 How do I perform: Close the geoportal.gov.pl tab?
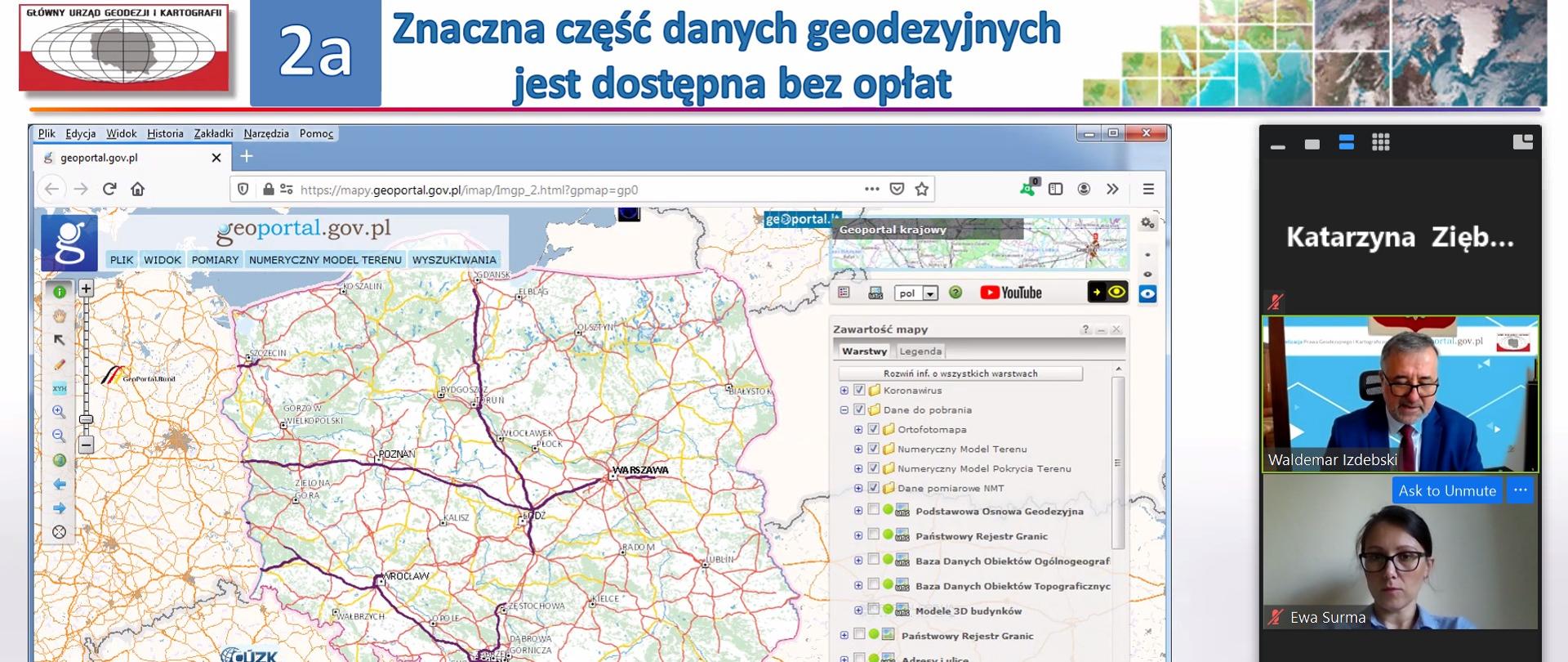point(216,158)
